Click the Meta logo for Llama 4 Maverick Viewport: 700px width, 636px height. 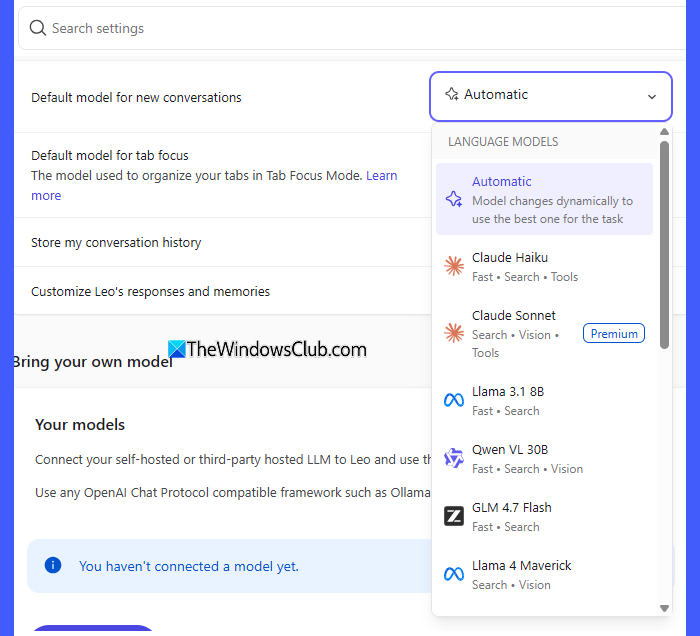[454, 574]
